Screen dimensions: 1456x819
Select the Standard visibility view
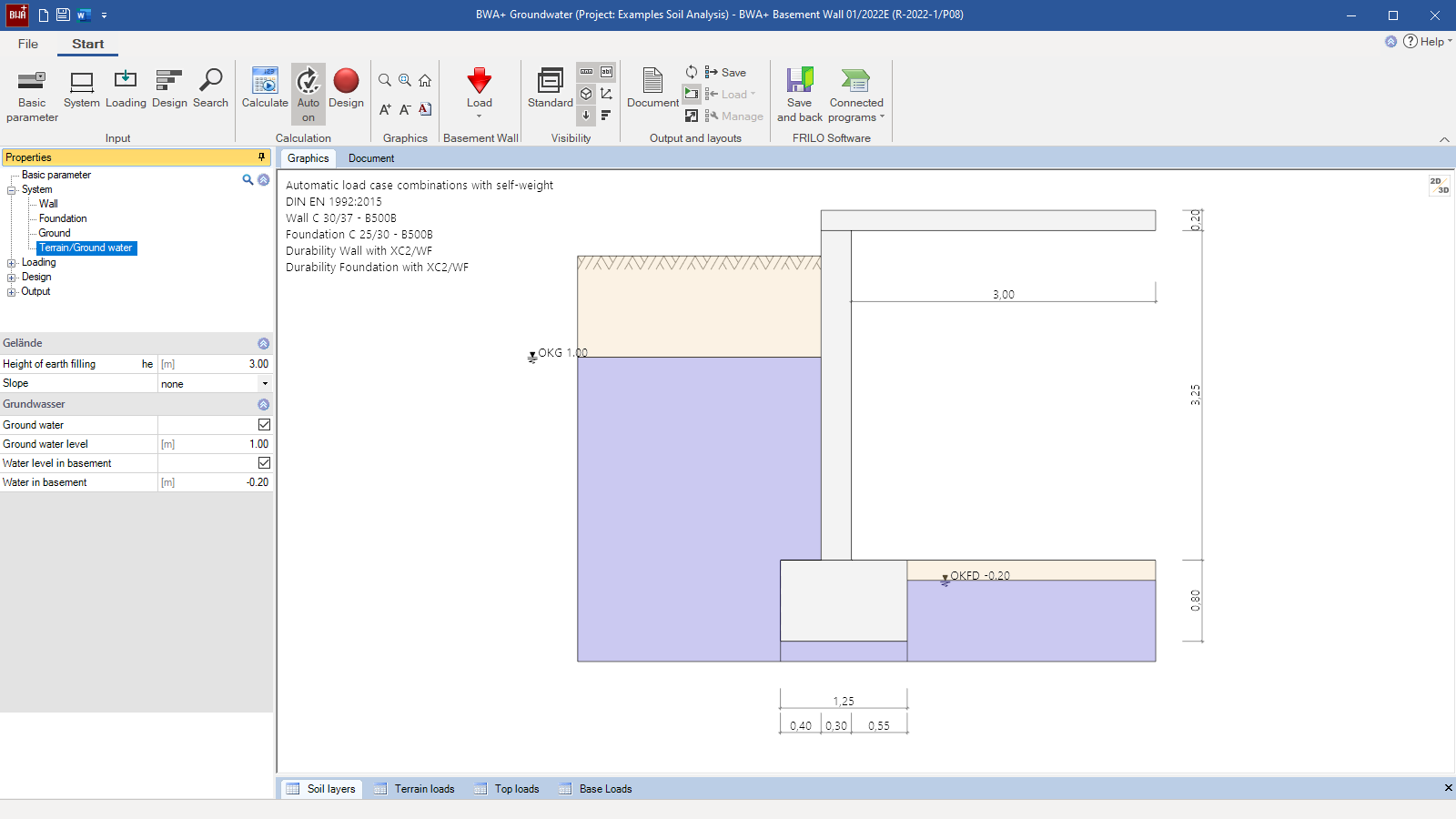tap(551, 89)
